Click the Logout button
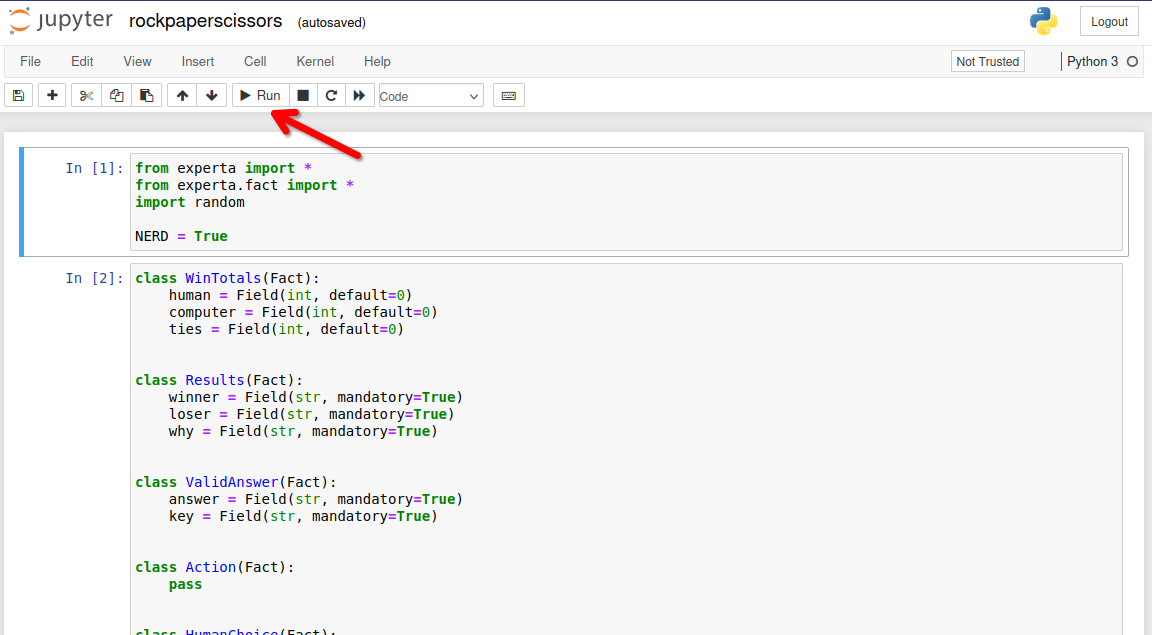1152x635 pixels. (1109, 21)
